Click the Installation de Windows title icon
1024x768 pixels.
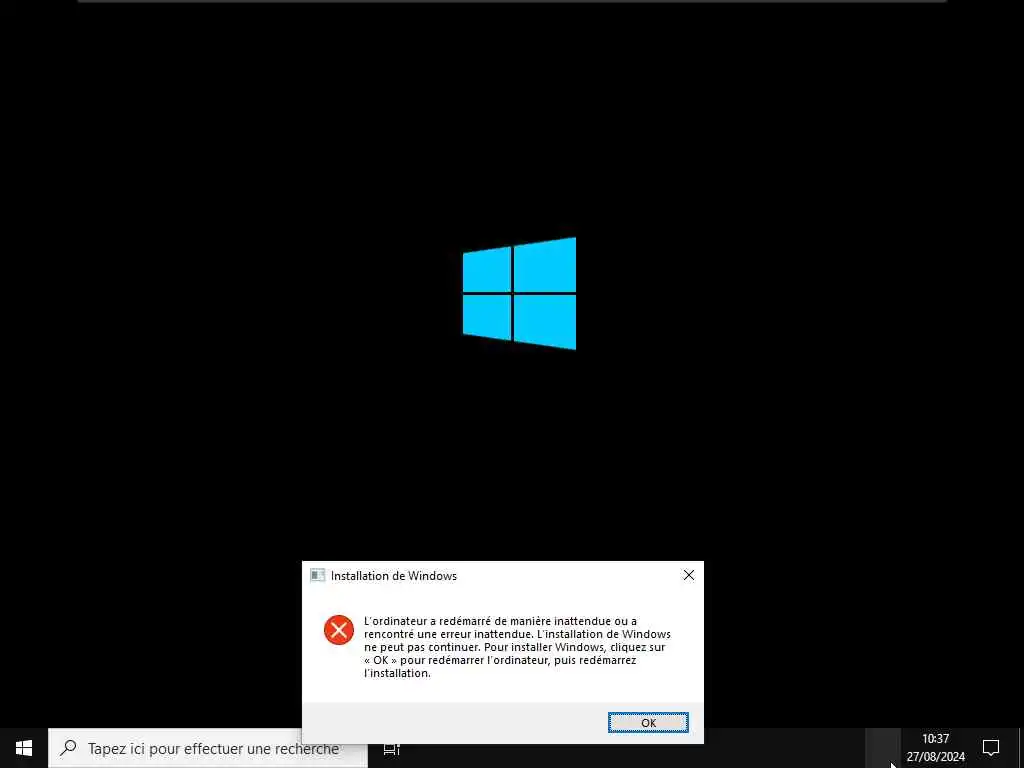(317, 575)
